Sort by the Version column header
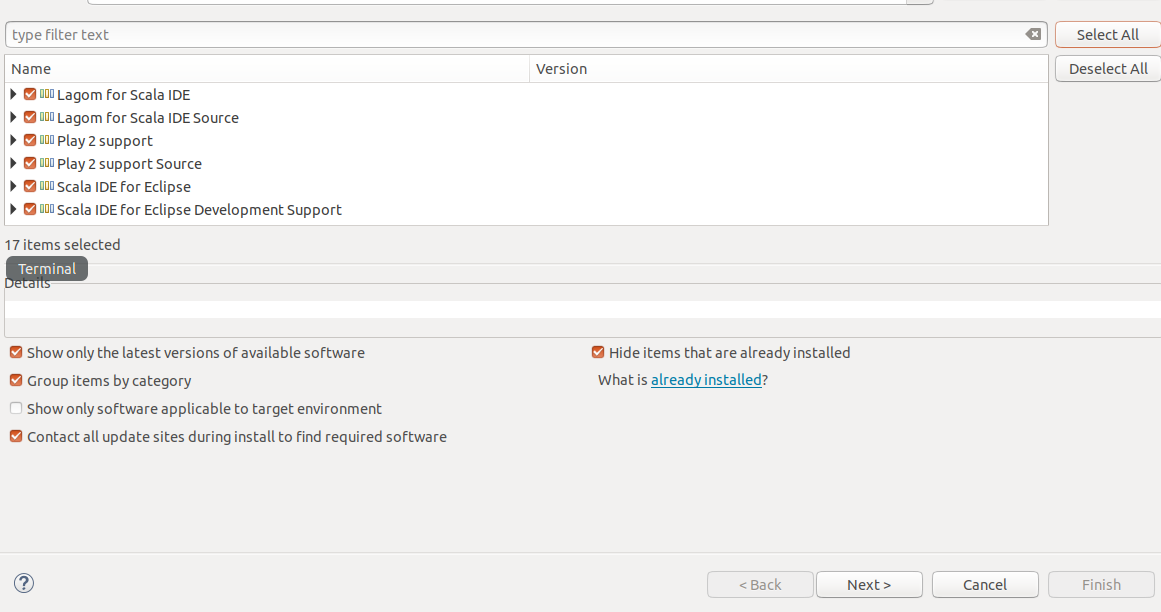Viewport: 1161px width, 612px height. [789, 69]
